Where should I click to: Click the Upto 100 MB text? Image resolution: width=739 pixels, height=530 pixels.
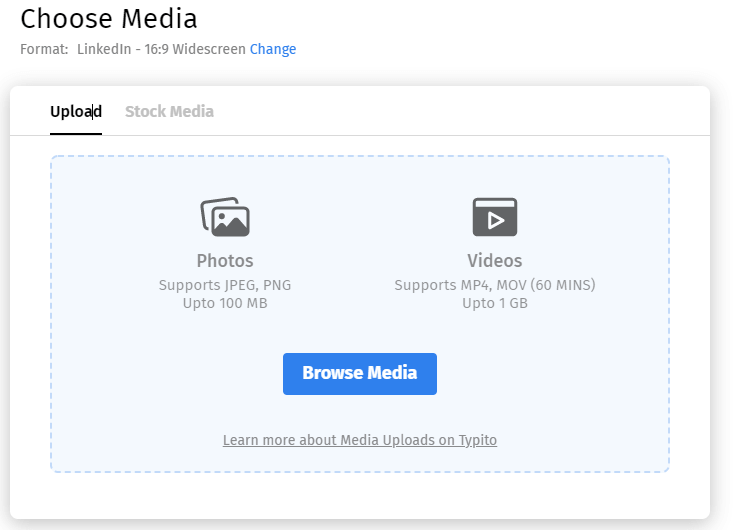click(x=225, y=303)
